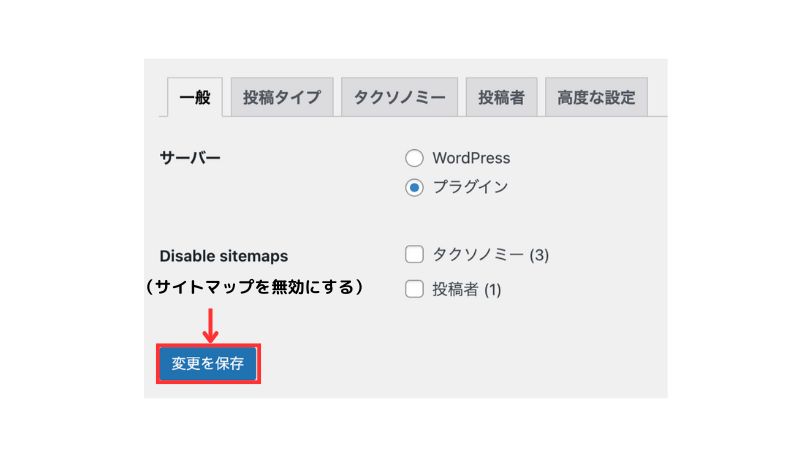Screen dimensions: 812x457
Task: Go to the 投稿者 tab
Action: [501, 98]
